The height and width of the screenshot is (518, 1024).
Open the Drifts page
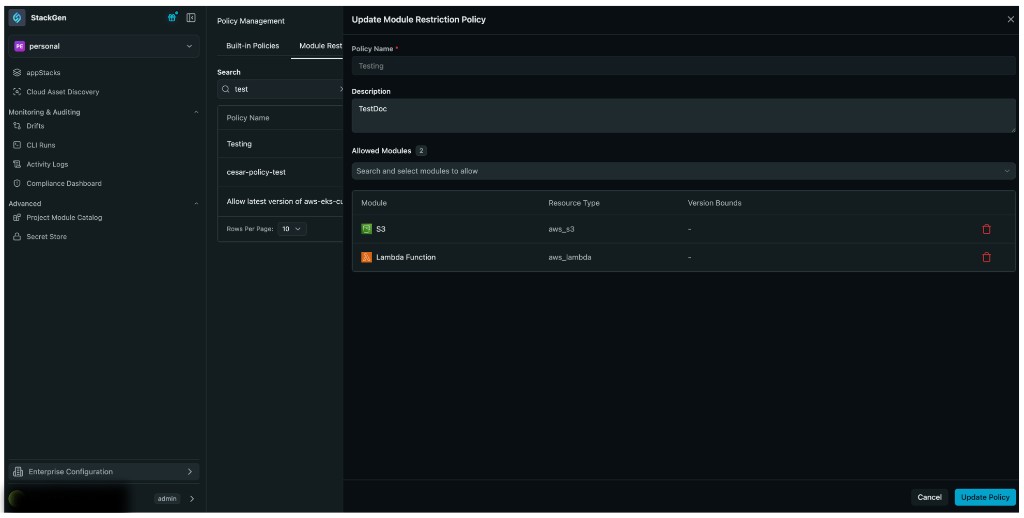35,125
